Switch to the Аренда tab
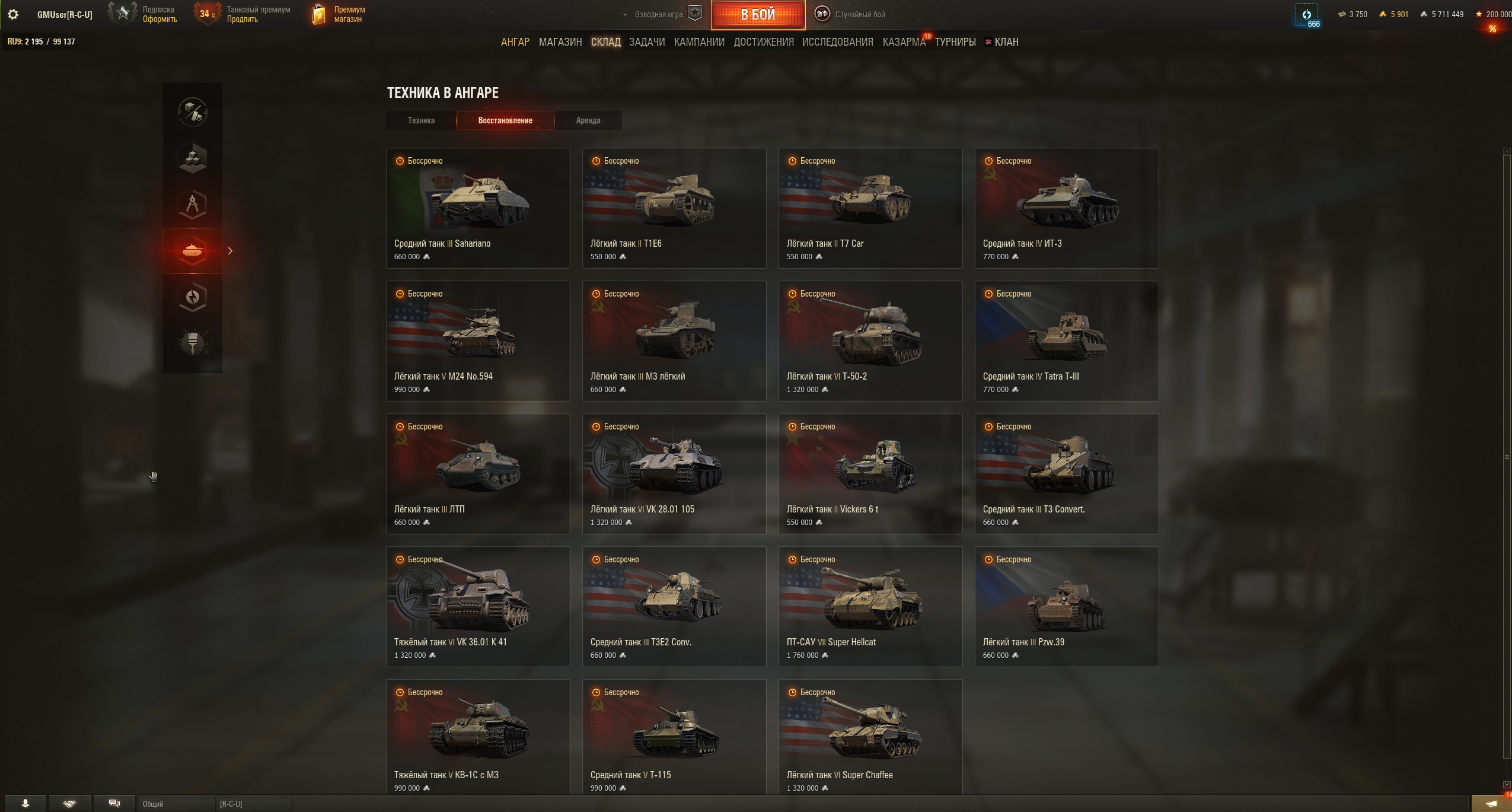 pyautogui.click(x=588, y=120)
